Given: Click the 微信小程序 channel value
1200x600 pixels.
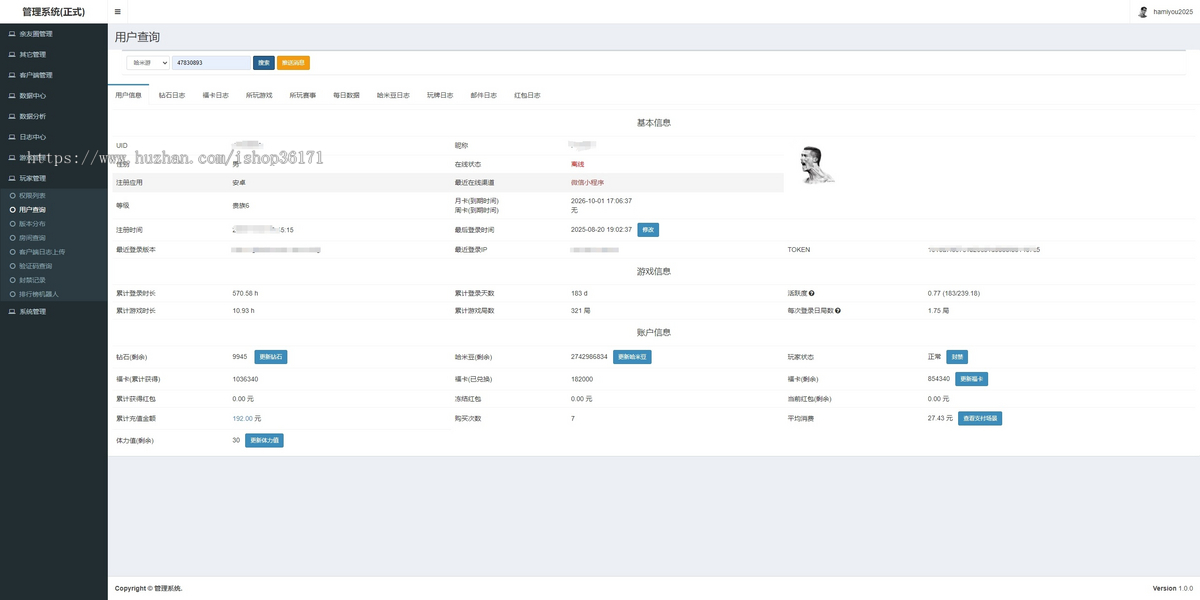Looking at the screenshot, I should pyautogui.click(x=587, y=183).
